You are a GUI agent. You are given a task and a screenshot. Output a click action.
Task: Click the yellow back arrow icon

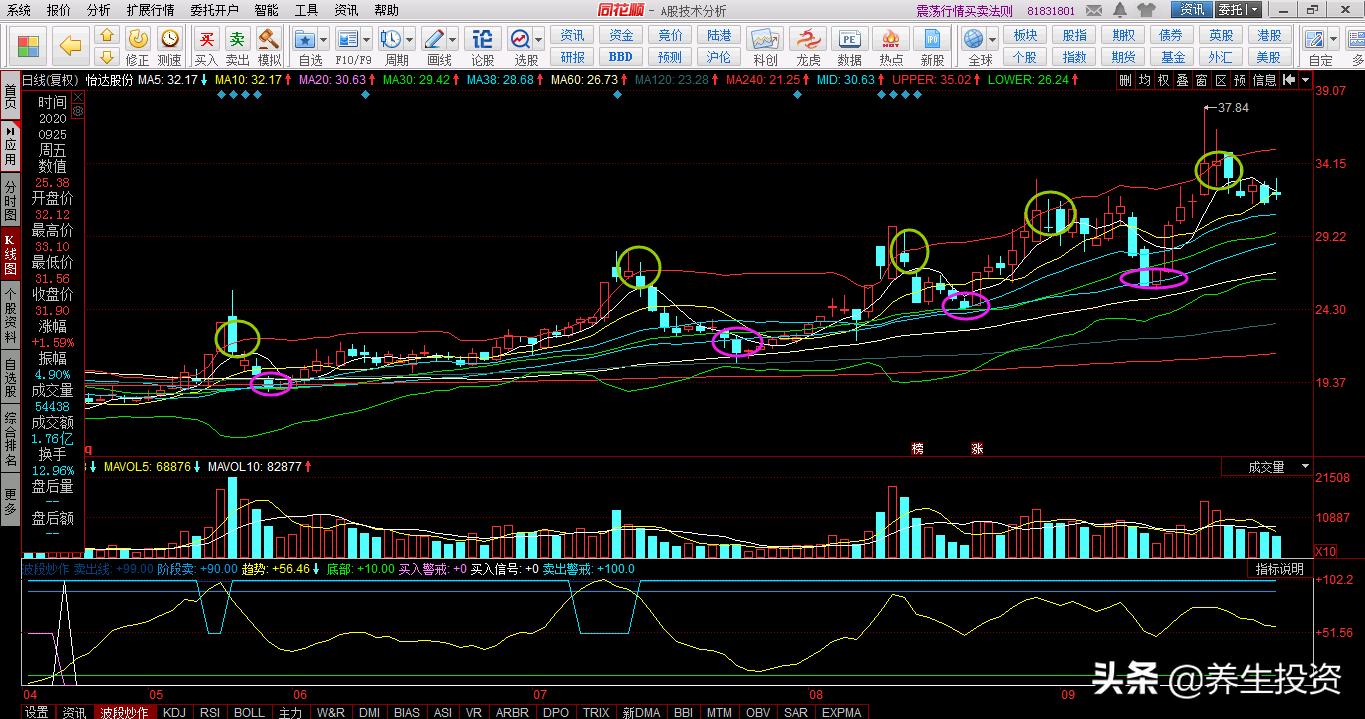pos(70,46)
